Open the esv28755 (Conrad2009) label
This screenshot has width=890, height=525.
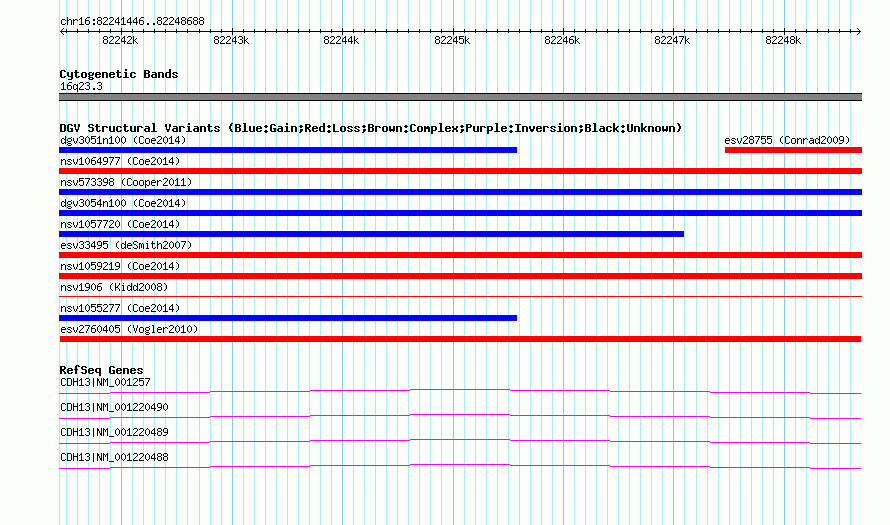[787, 140]
